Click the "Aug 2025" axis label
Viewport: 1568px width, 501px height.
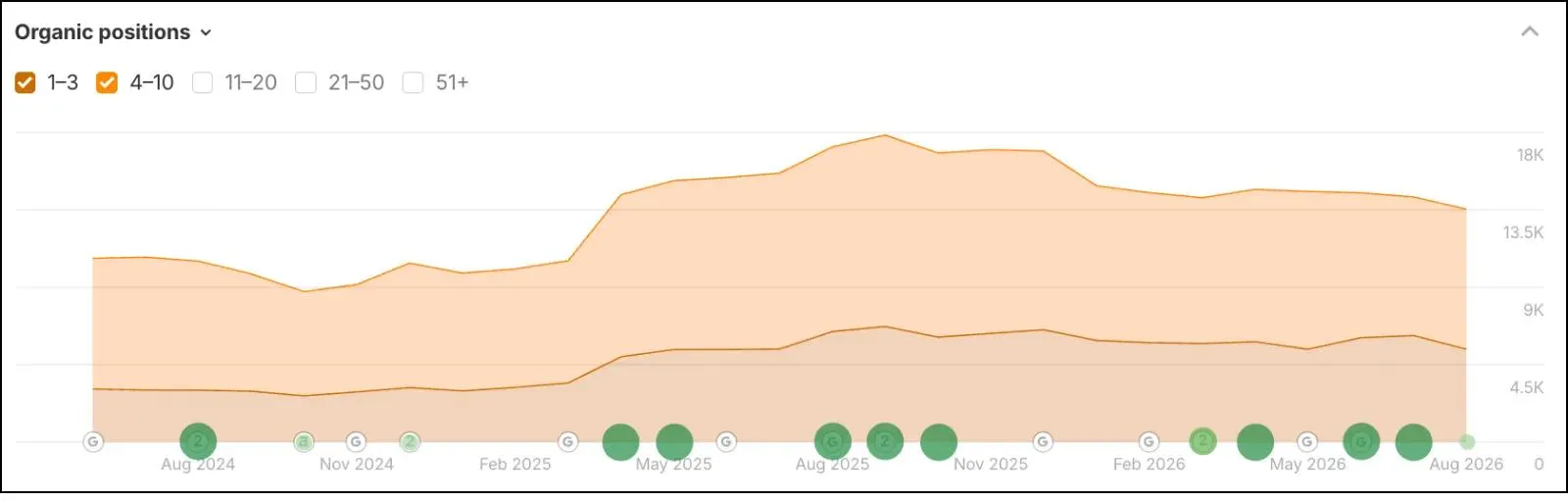832,465
